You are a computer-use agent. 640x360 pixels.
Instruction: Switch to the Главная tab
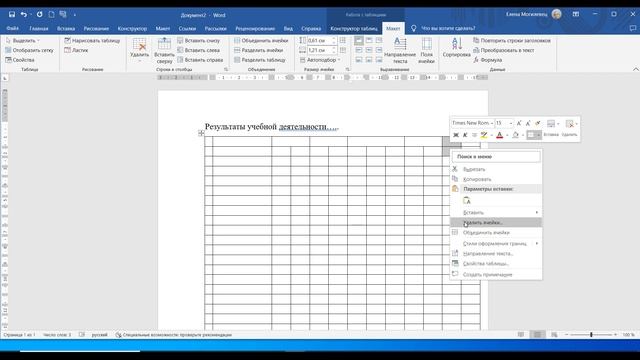pos(39,29)
